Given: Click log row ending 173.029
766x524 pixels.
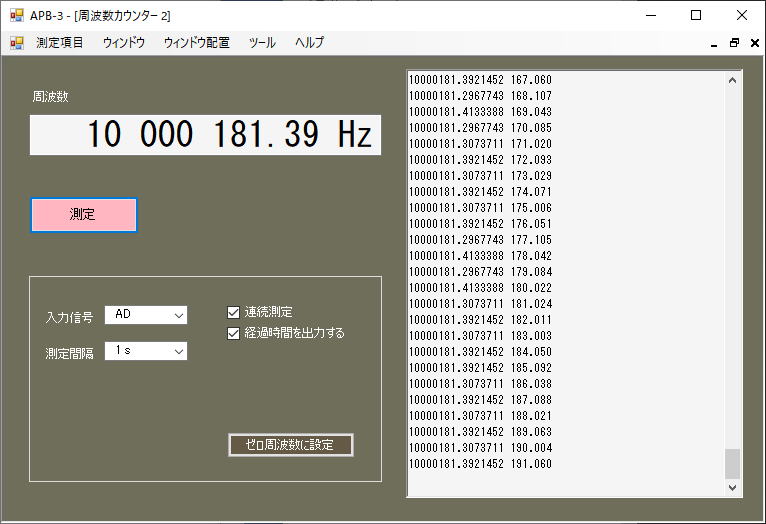Looking at the screenshot, I should tap(480, 176).
